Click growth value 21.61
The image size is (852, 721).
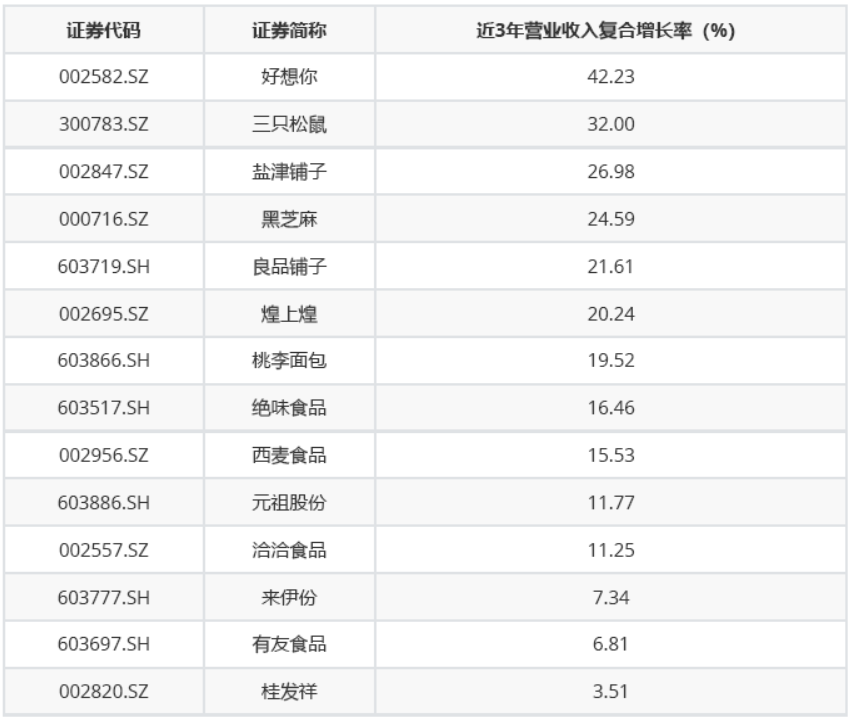(x=611, y=266)
